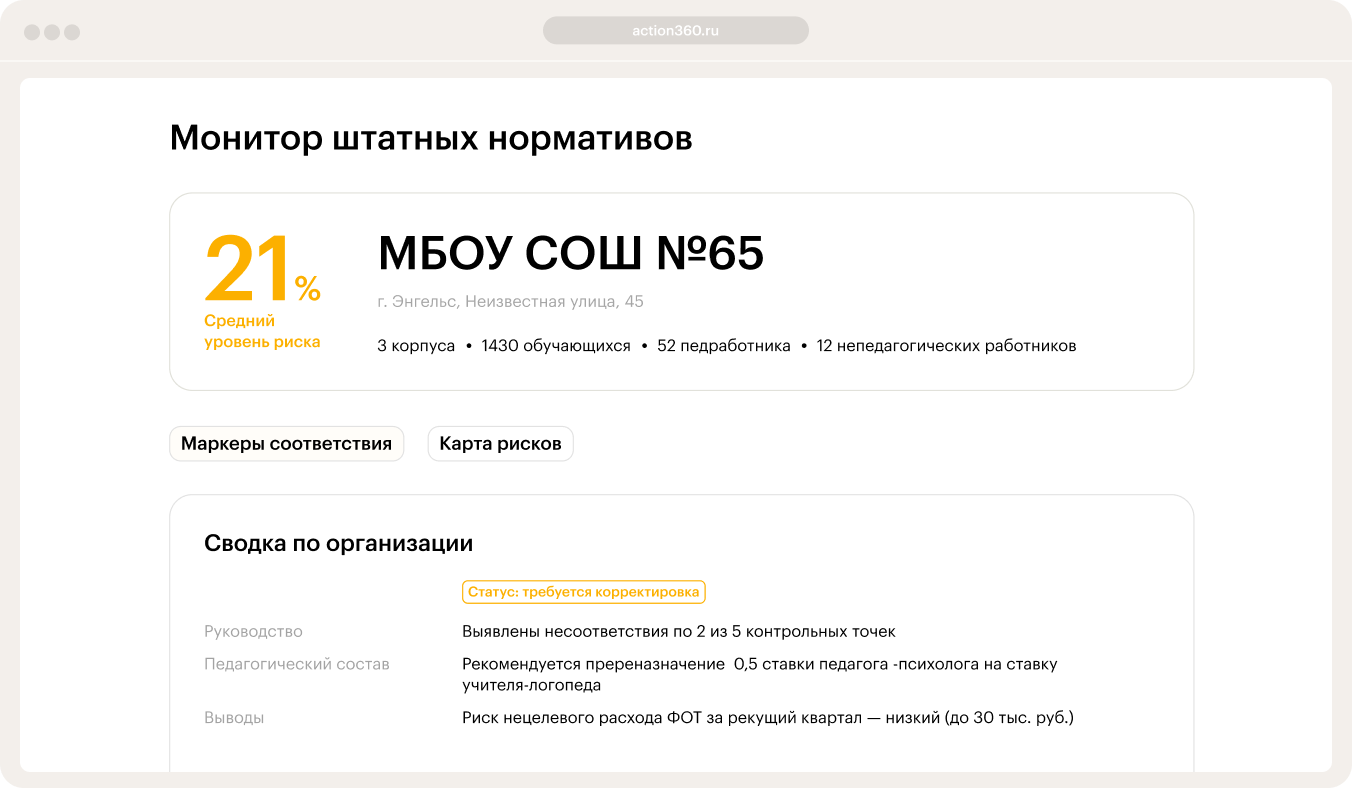1352x788 pixels.
Task: Click the 3 корпуса statistic
Action: pos(416,346)
